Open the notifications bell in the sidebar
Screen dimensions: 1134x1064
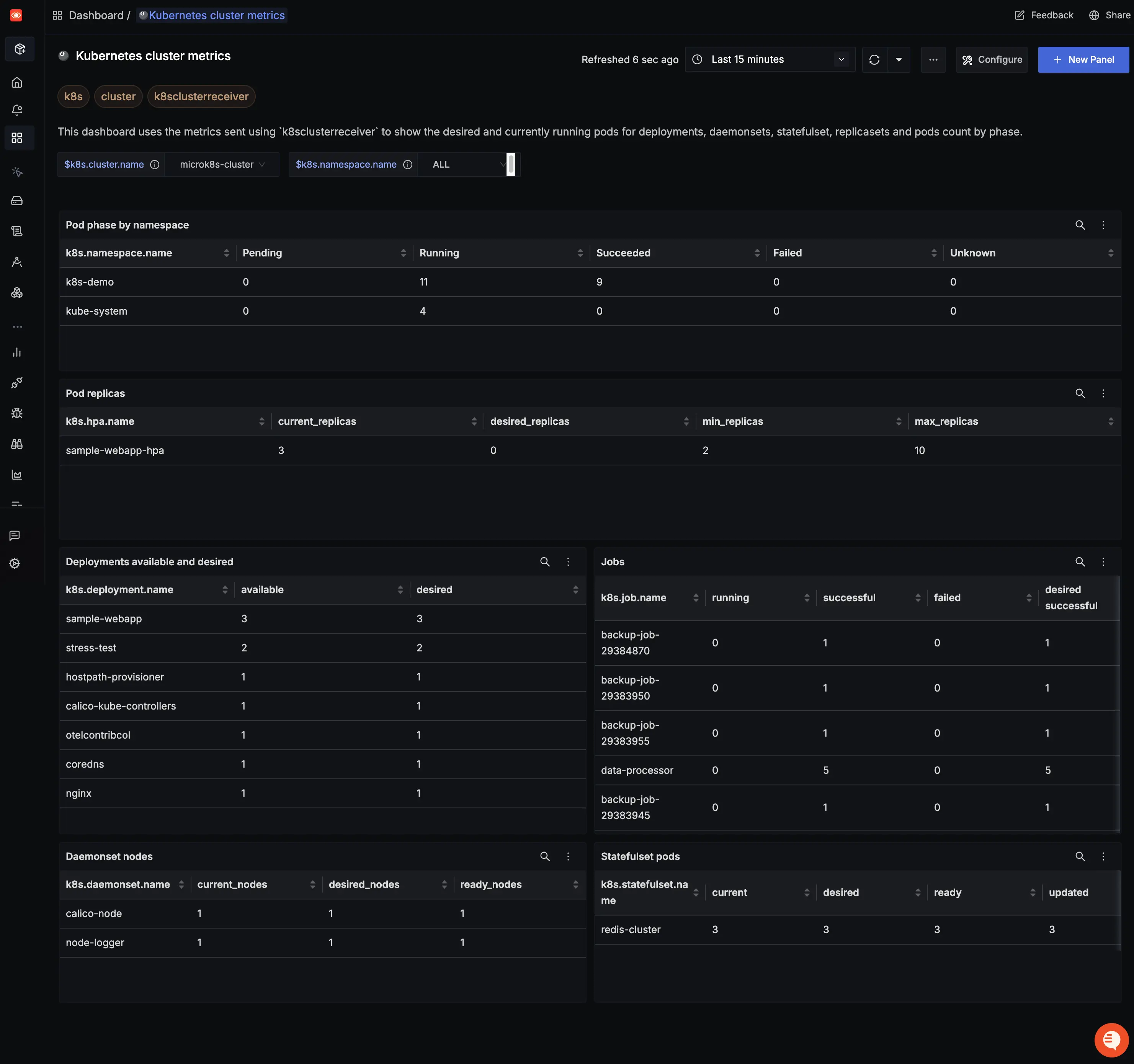pos(17,110)
